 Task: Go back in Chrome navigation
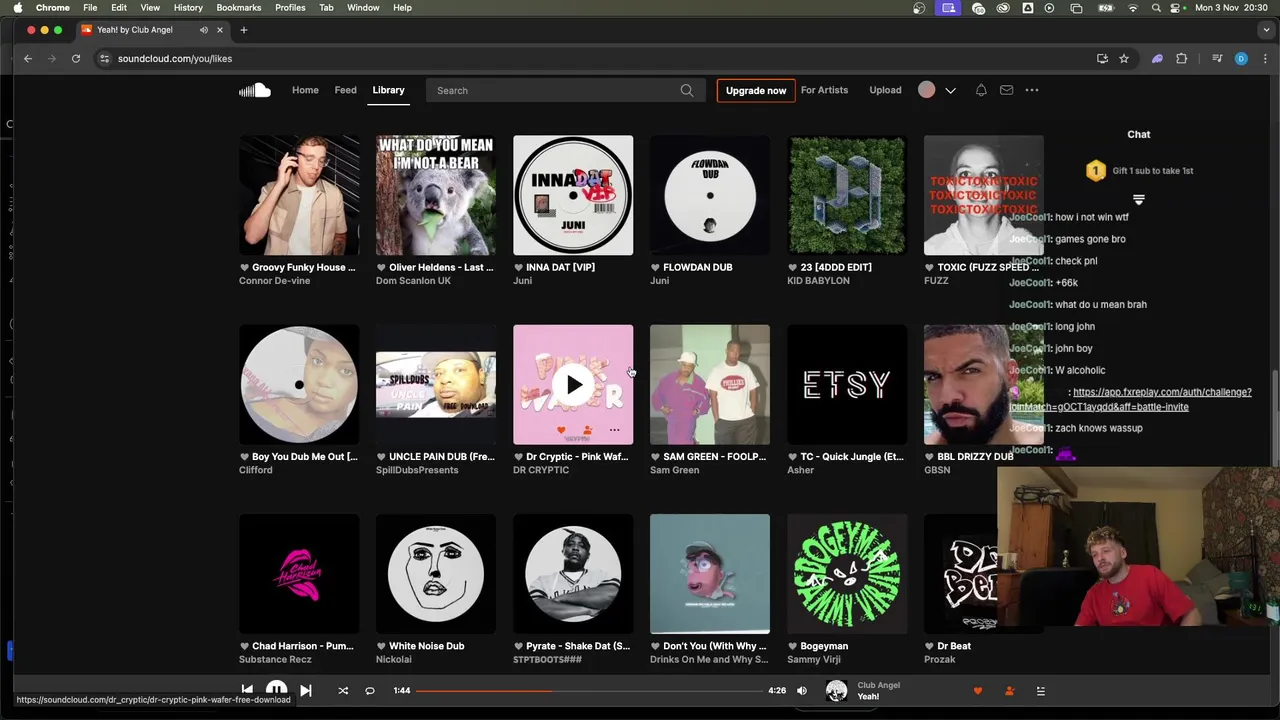tap(28, 59)
